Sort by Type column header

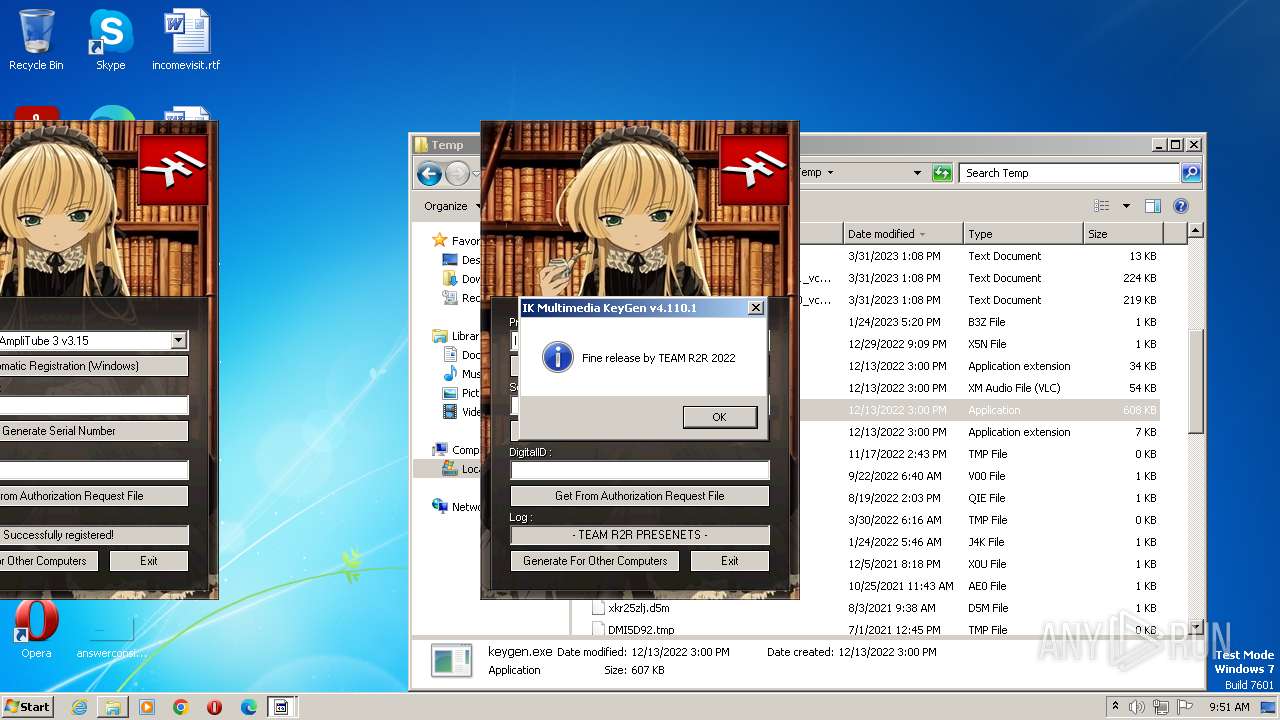point(1023,234)
